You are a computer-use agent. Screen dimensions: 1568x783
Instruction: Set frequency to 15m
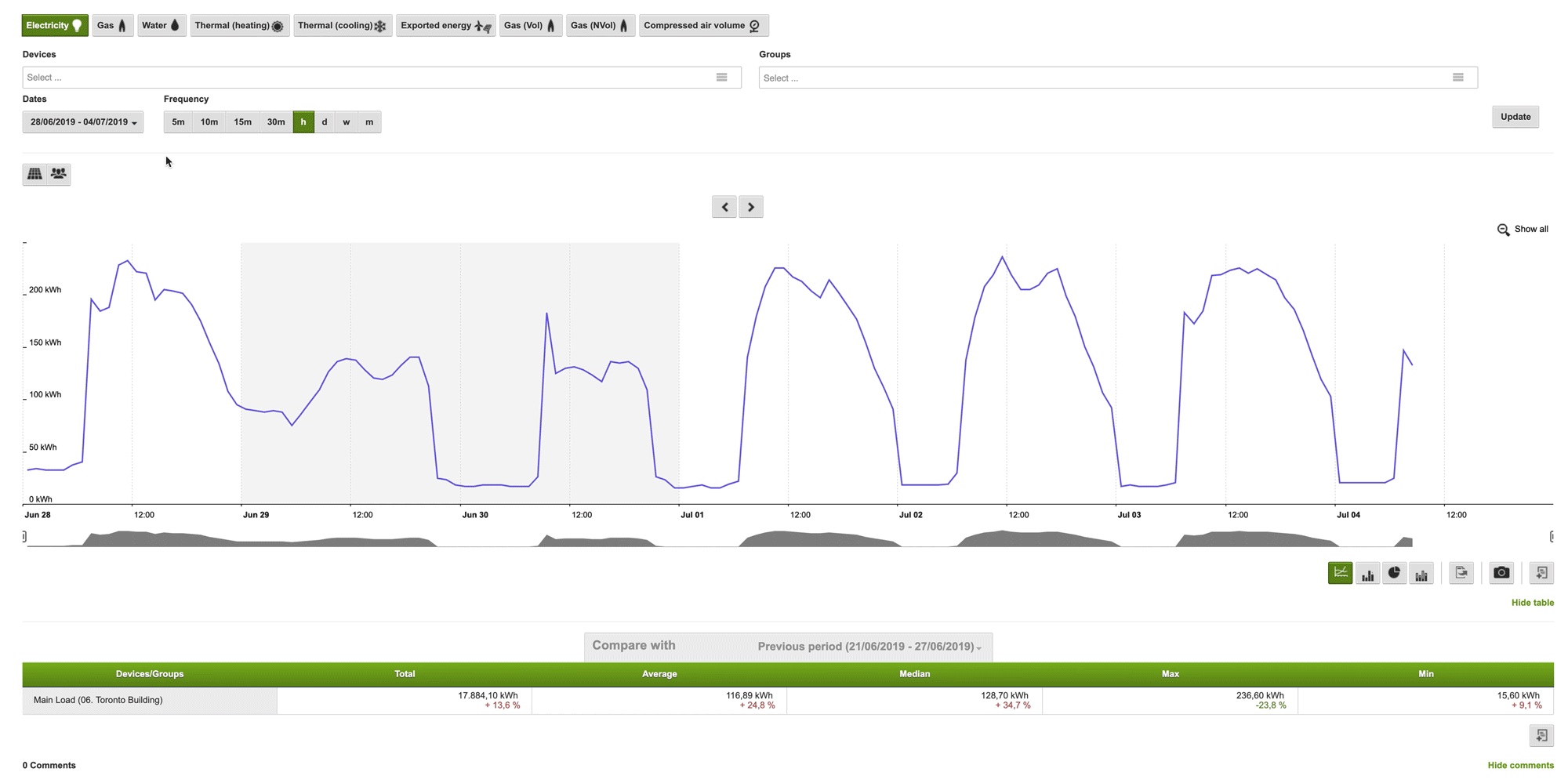[x=243, y=122]
